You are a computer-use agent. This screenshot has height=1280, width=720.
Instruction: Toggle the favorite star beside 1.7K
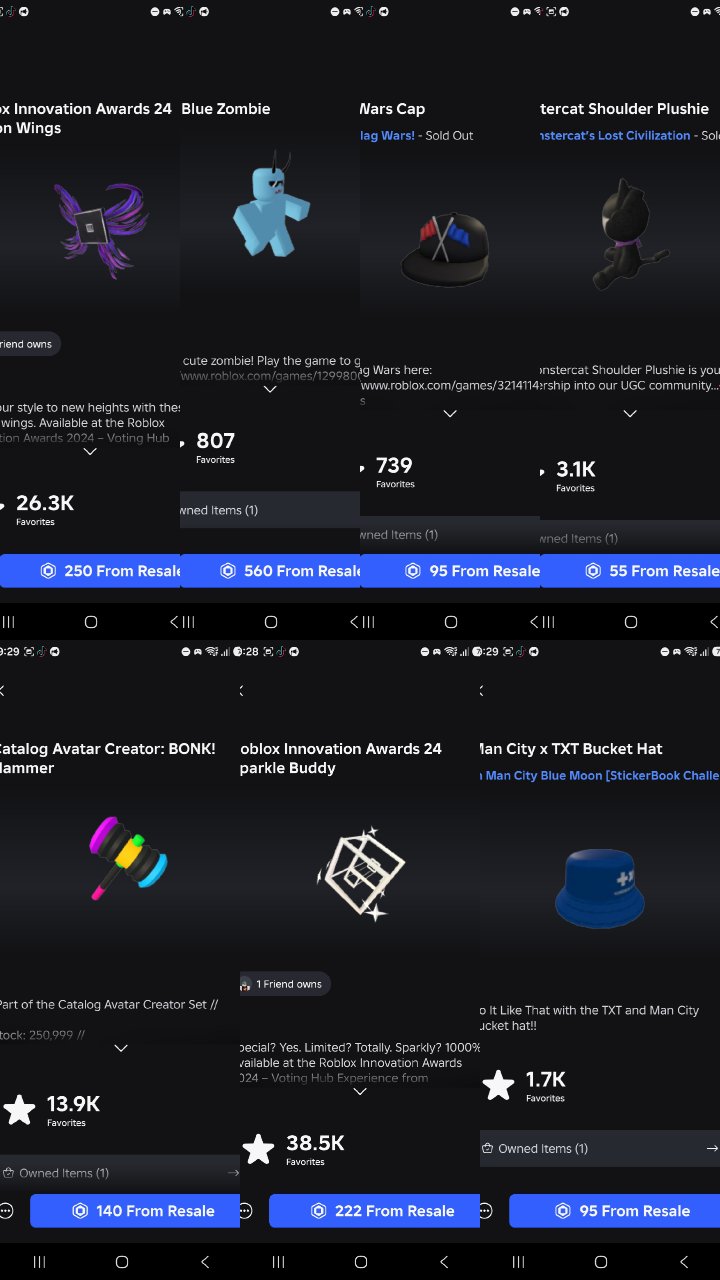(x=498, y=1085)
